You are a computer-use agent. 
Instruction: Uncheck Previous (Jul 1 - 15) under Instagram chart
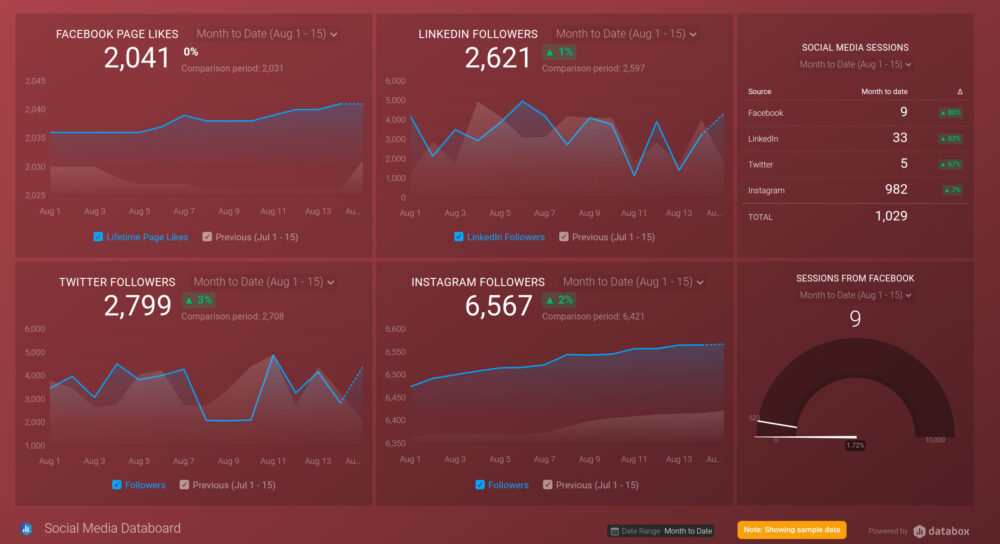coord(548,485)
